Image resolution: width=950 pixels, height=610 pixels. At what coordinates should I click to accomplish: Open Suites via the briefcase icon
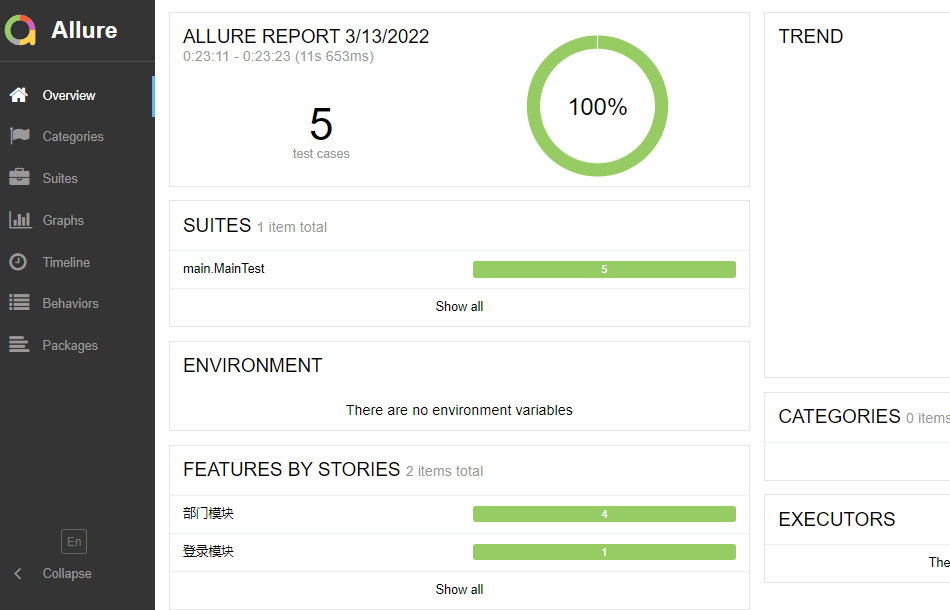click(19, 177)
